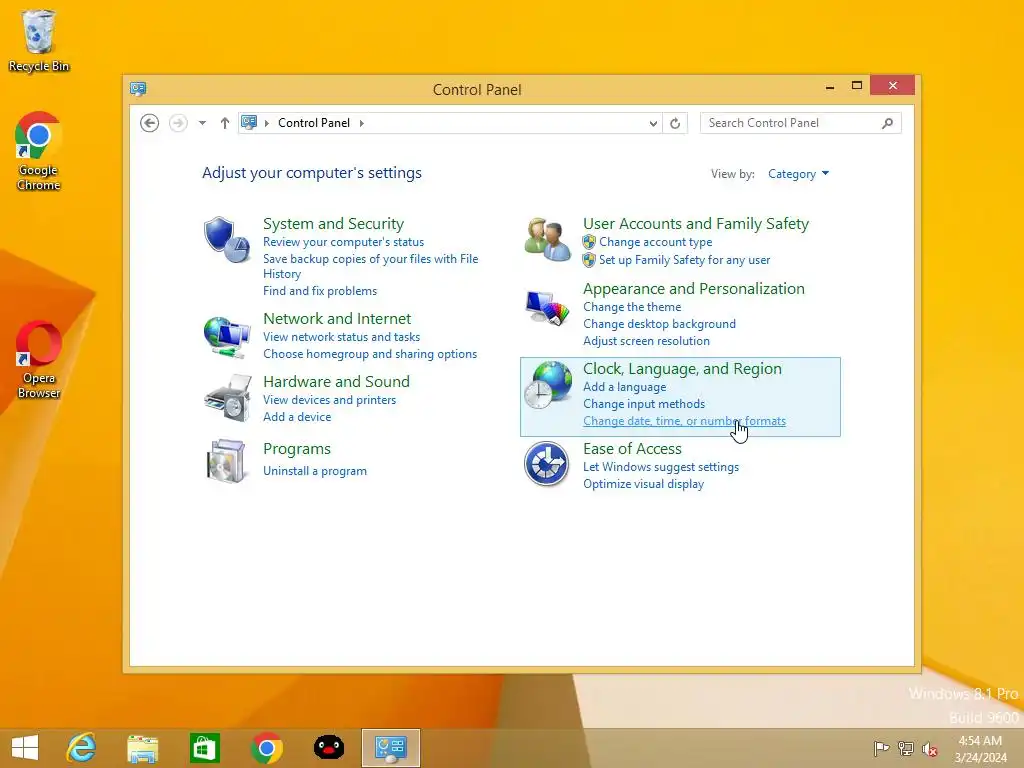Screen dimensions: 1024x768
Task: Go up one level with the Up arrow
Action: 225,123
